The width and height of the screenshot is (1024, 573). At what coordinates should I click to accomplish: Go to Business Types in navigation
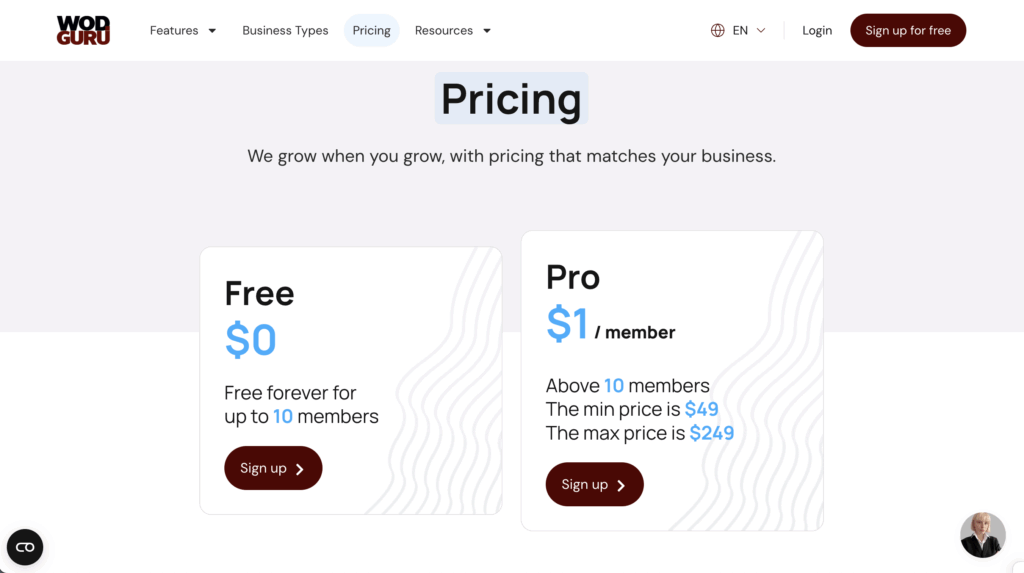[285, 31]
